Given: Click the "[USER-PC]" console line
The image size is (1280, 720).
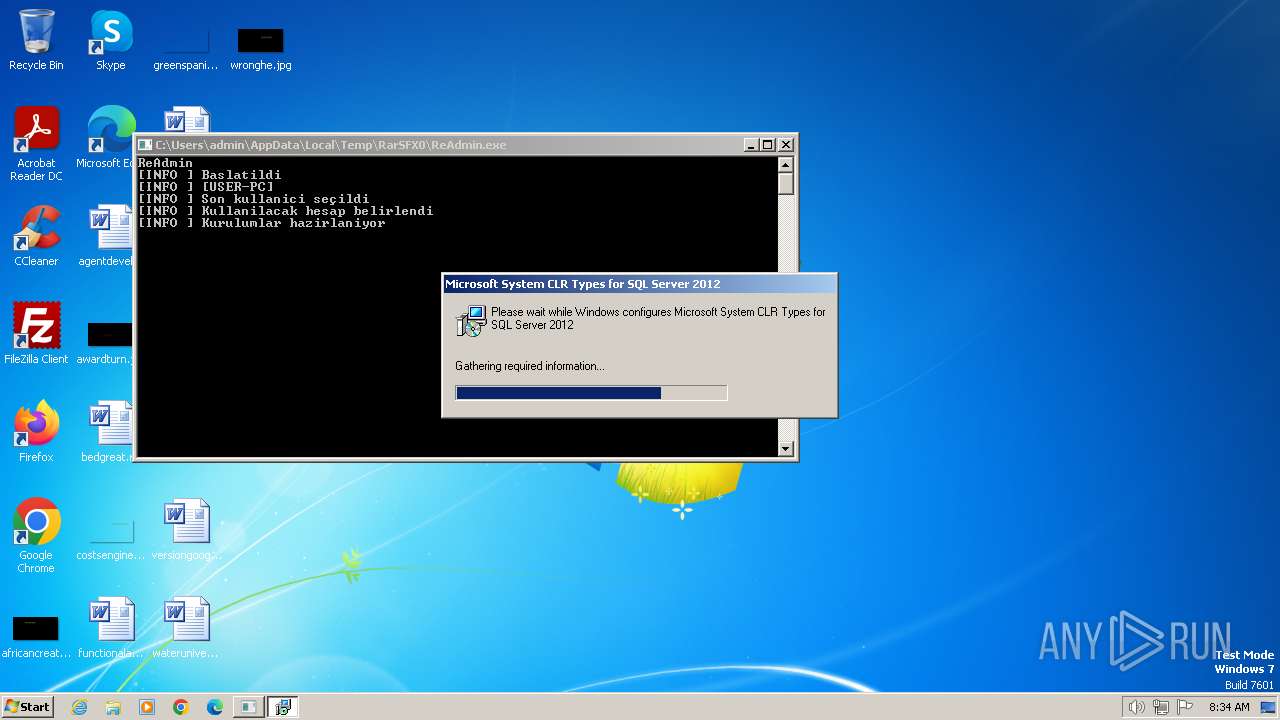Looking at the screenshot, I should pos(205,187).
